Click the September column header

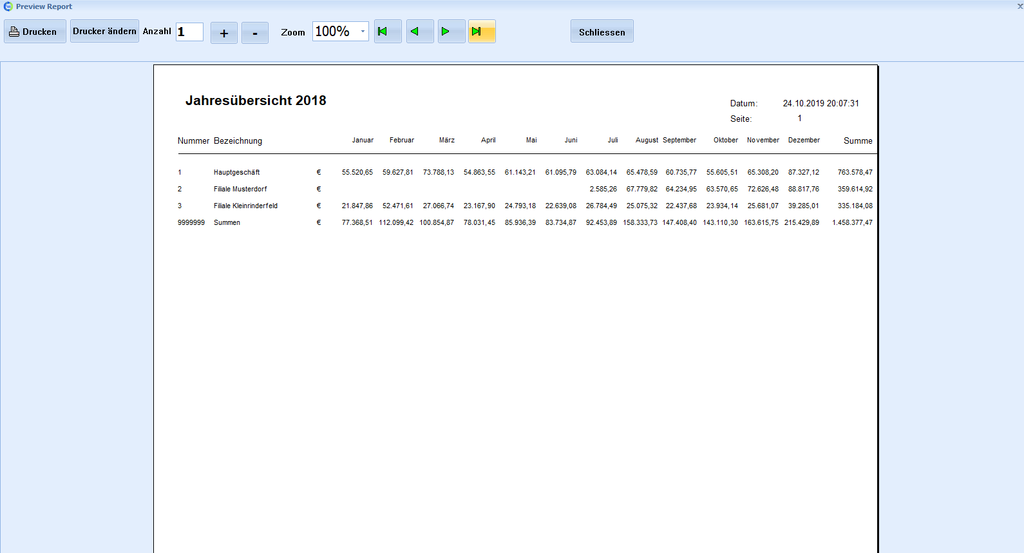[x=679, y=140]
